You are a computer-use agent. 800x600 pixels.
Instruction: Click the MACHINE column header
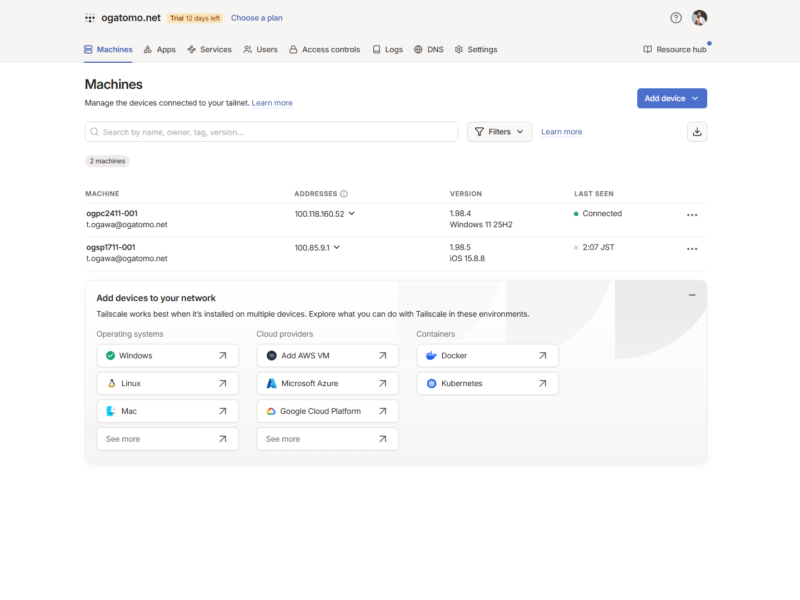point(102,194)
